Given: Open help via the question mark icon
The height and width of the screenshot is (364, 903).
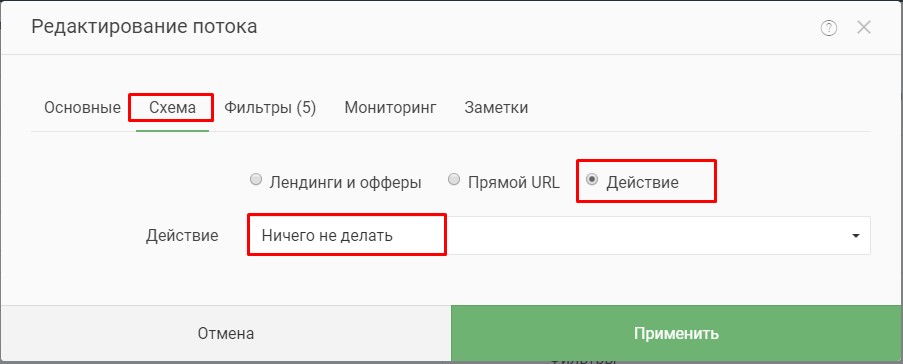Looking at the screenshot, I should coord(828,28).
